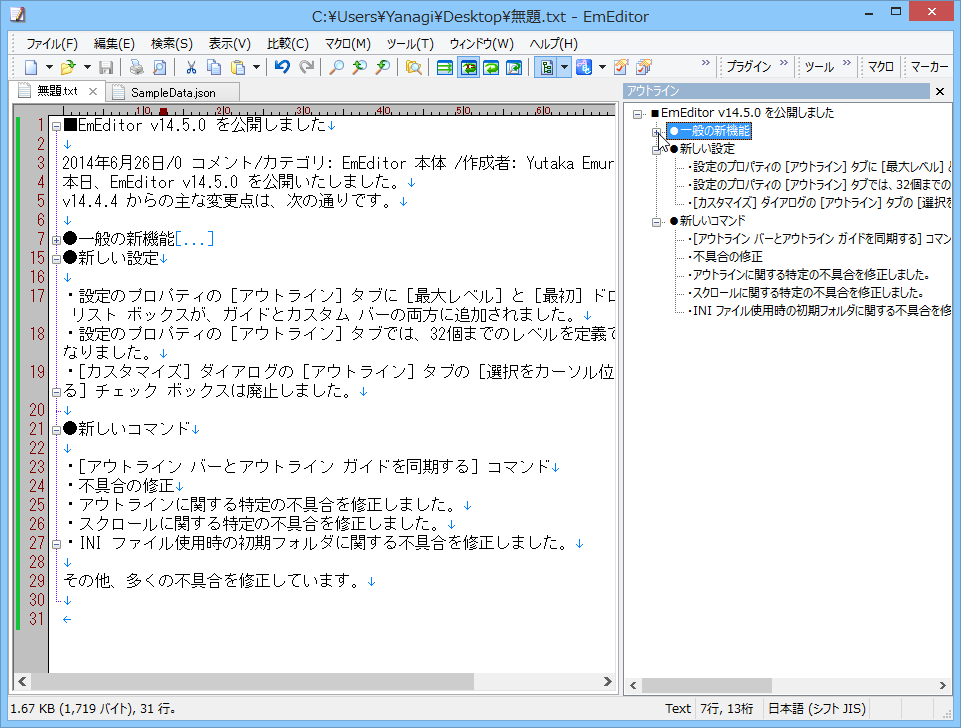Collapse the 新しいコマンド outline node
Image resolution: width=961 pixels, height=728 pixels.
click(x=656, y=222)
